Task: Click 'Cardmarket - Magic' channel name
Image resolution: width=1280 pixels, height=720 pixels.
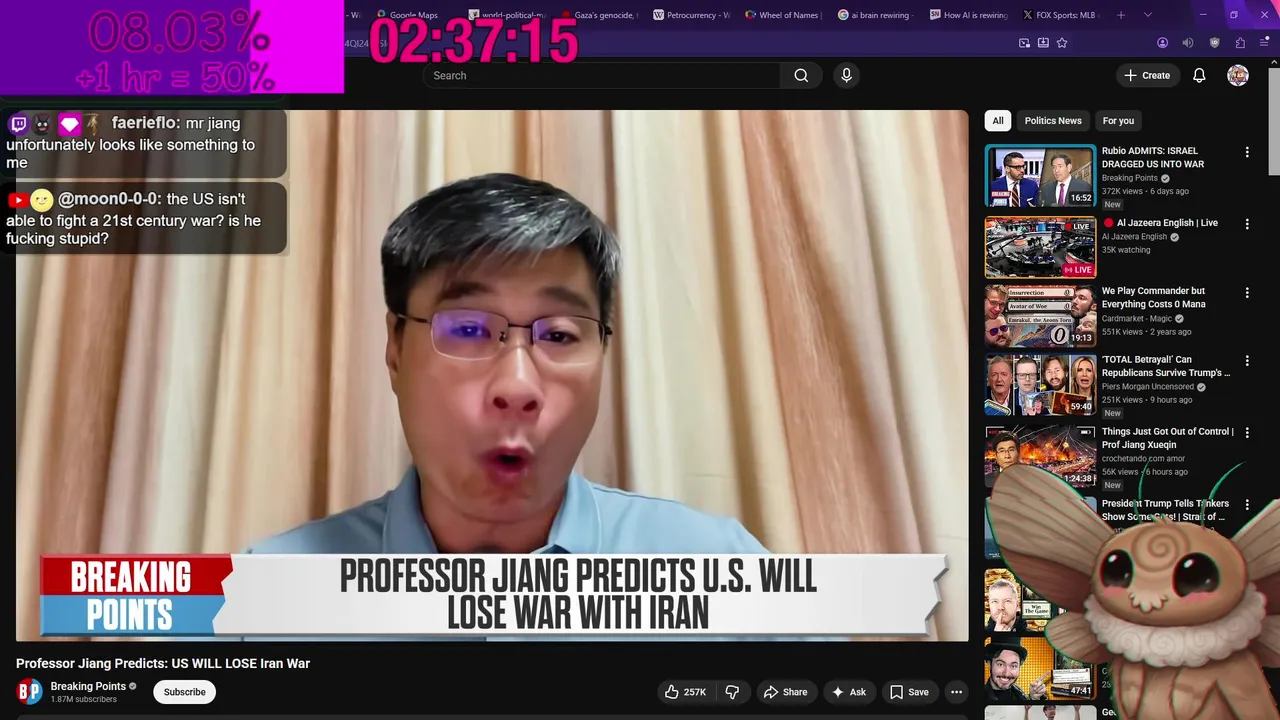Action: pyautogui.click(x=1137, y=318)
